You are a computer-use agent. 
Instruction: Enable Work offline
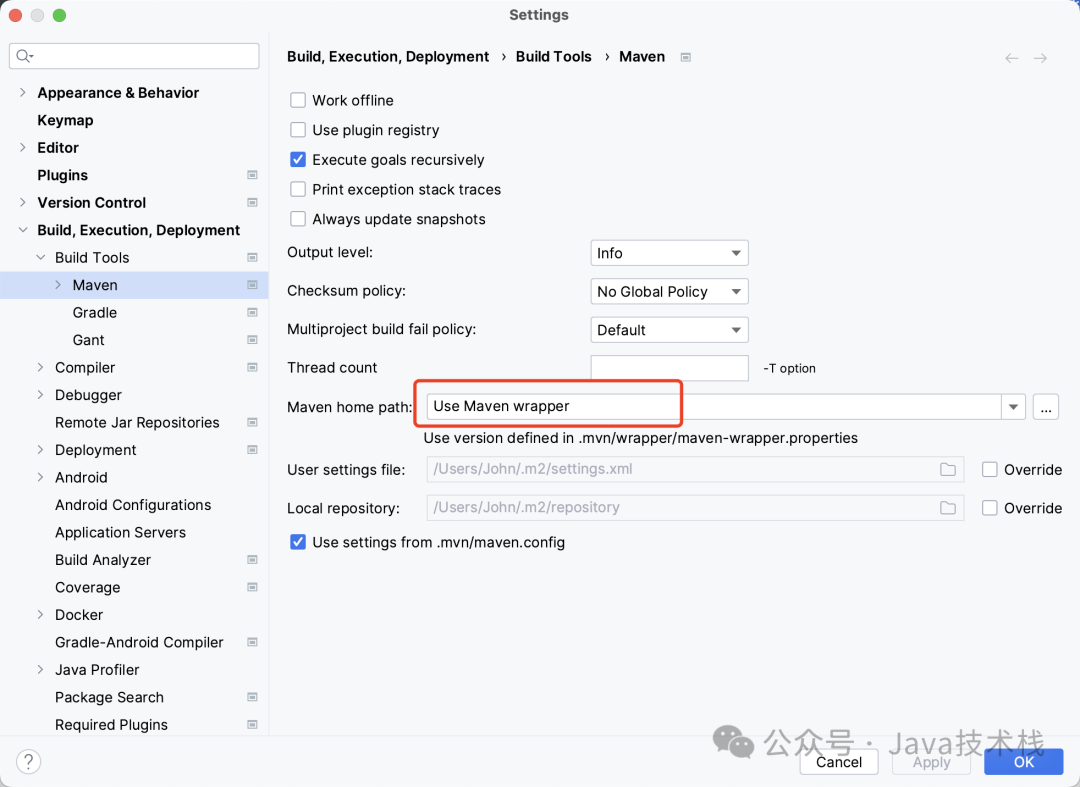tap(297, 100)
